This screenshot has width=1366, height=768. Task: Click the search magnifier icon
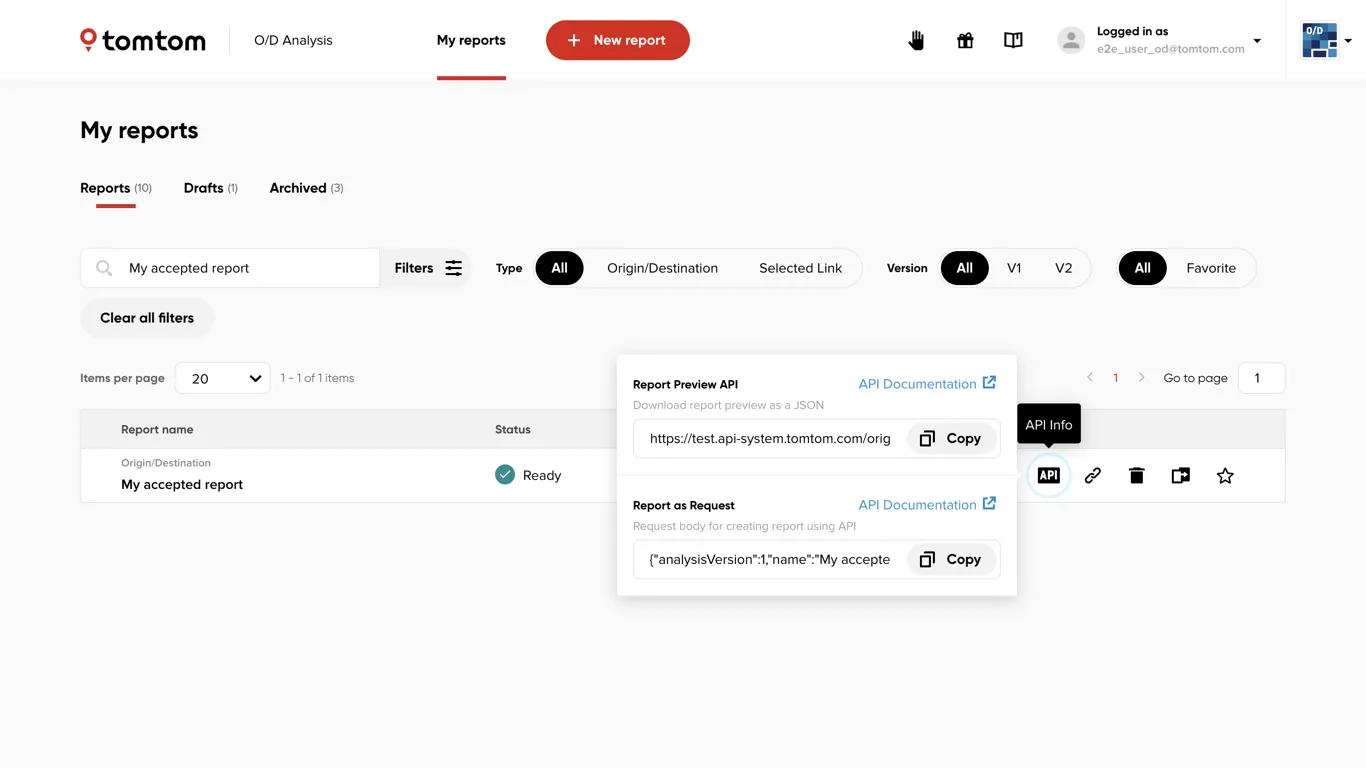click(104, 268)
